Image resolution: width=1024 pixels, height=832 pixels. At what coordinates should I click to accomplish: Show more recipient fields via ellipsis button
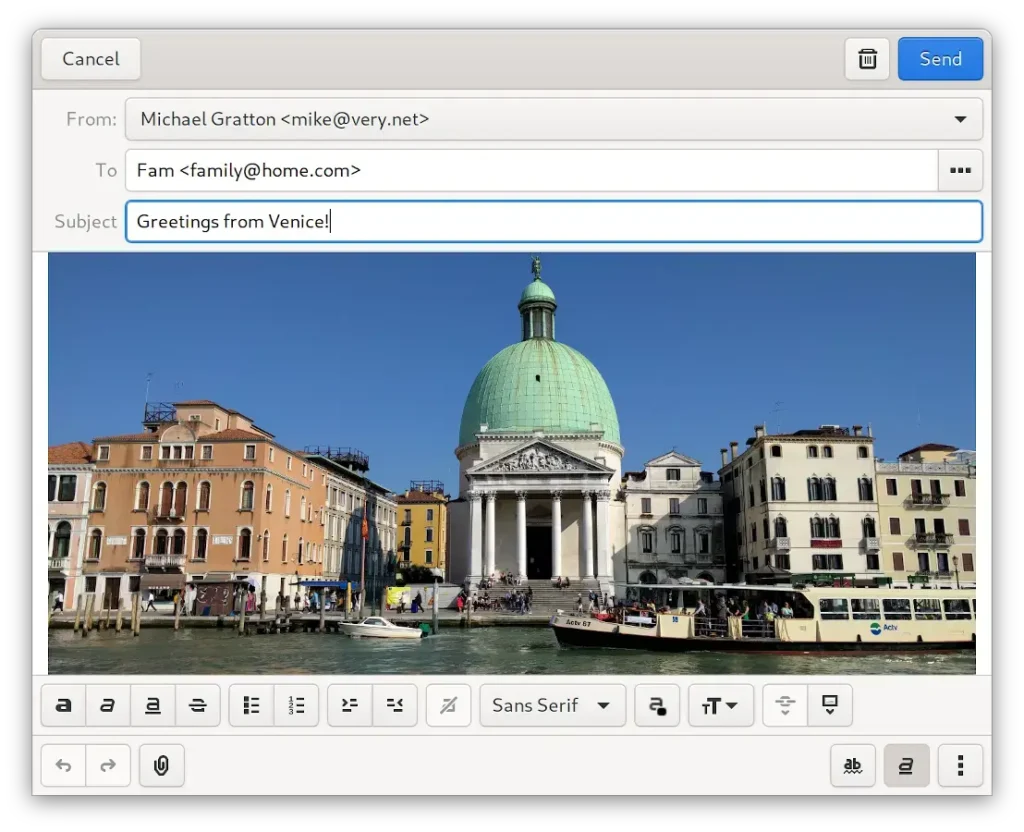pos(960,170)
